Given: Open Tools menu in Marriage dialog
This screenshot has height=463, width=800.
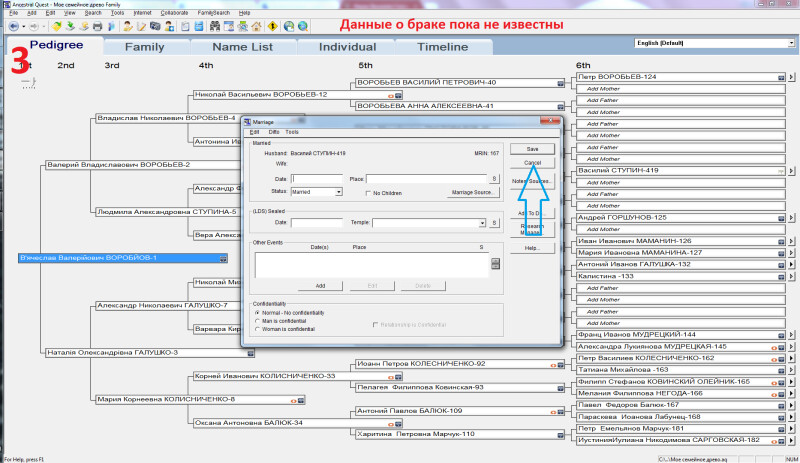Looking at the screenshot, I should coord(292,132).
